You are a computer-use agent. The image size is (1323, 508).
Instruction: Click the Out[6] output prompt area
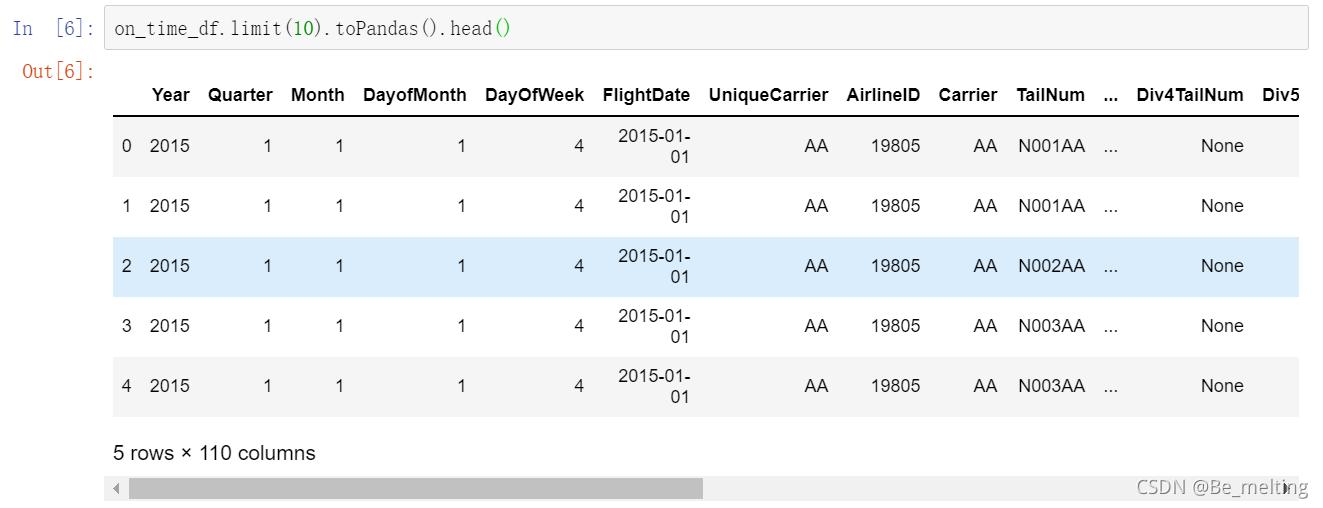point(58,72)
